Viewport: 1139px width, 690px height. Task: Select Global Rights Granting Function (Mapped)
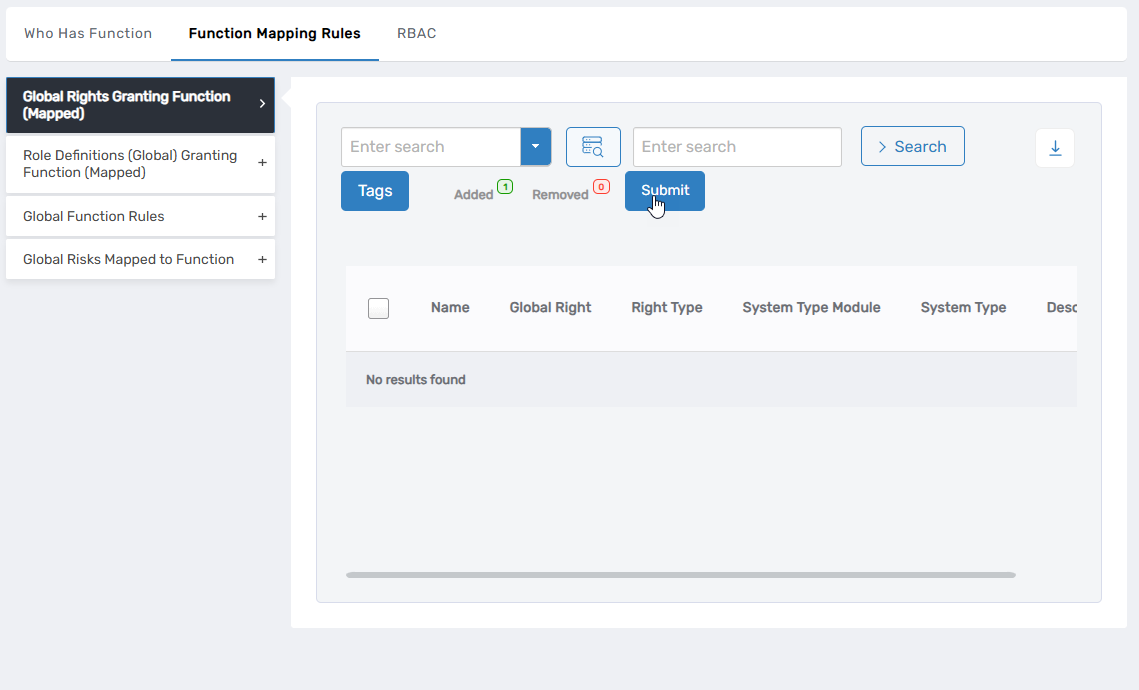click(x=130, y=104)
